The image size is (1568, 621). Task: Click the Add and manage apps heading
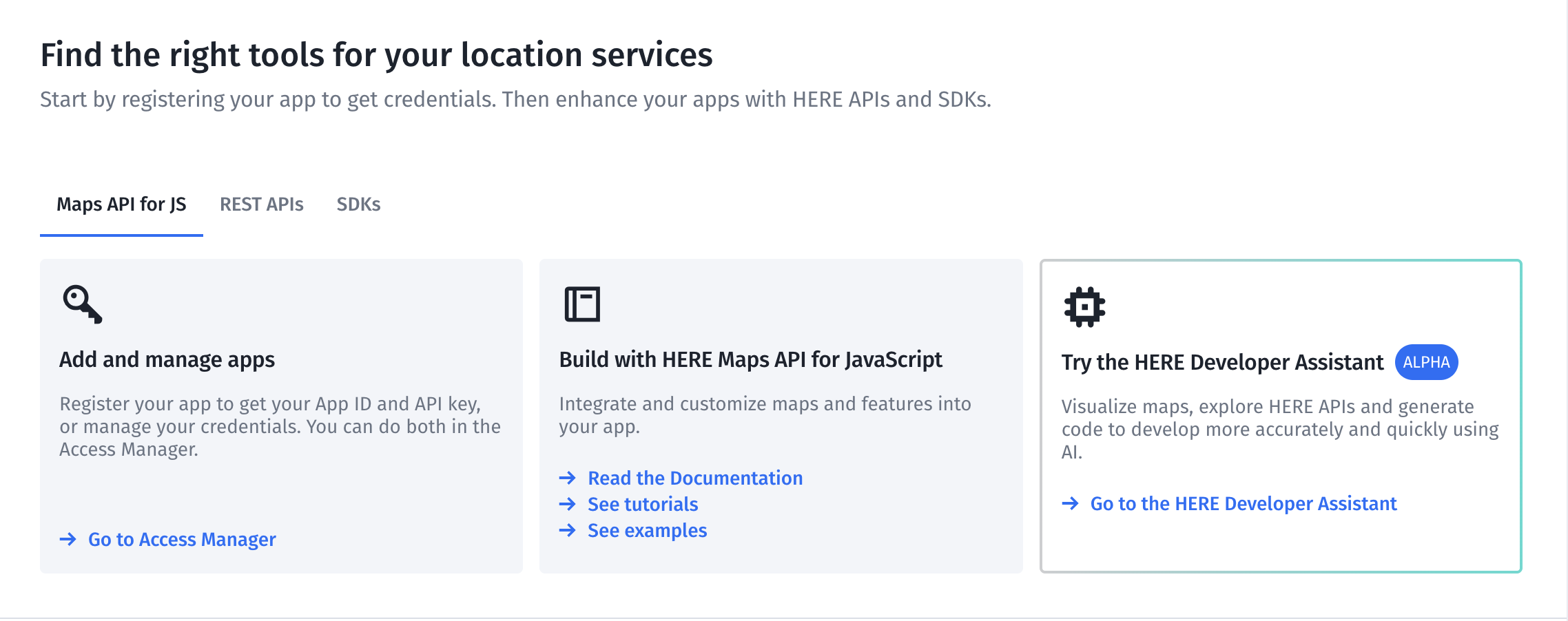coord(167,359)
